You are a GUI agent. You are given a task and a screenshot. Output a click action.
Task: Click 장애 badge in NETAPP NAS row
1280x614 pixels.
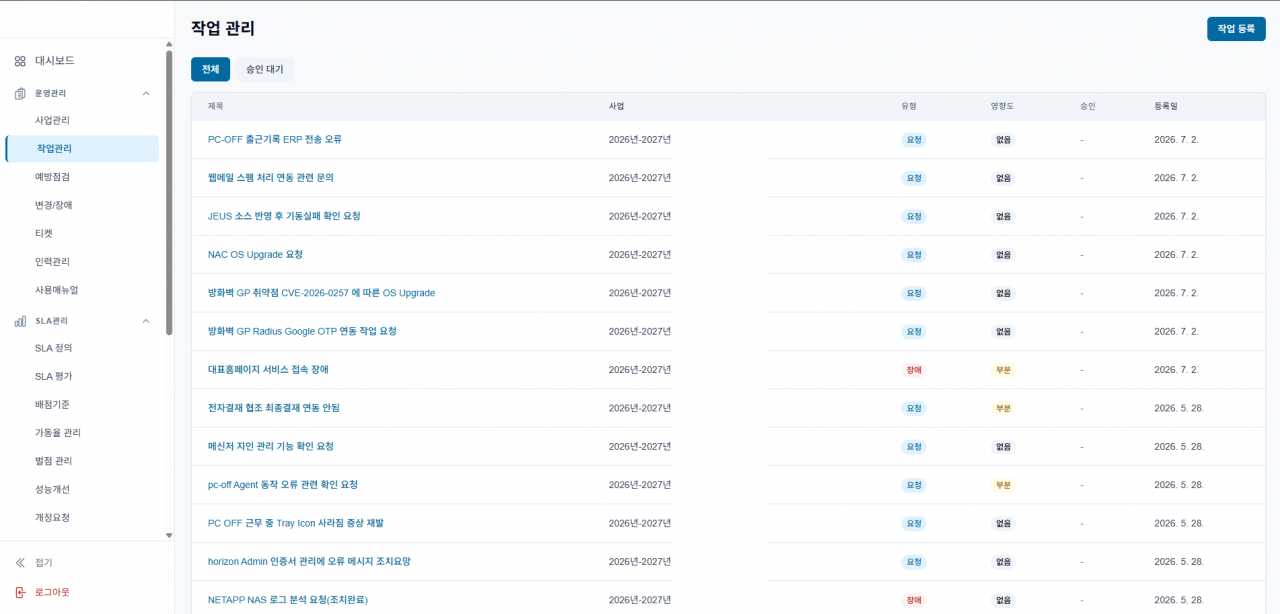[x=914, y=600]
